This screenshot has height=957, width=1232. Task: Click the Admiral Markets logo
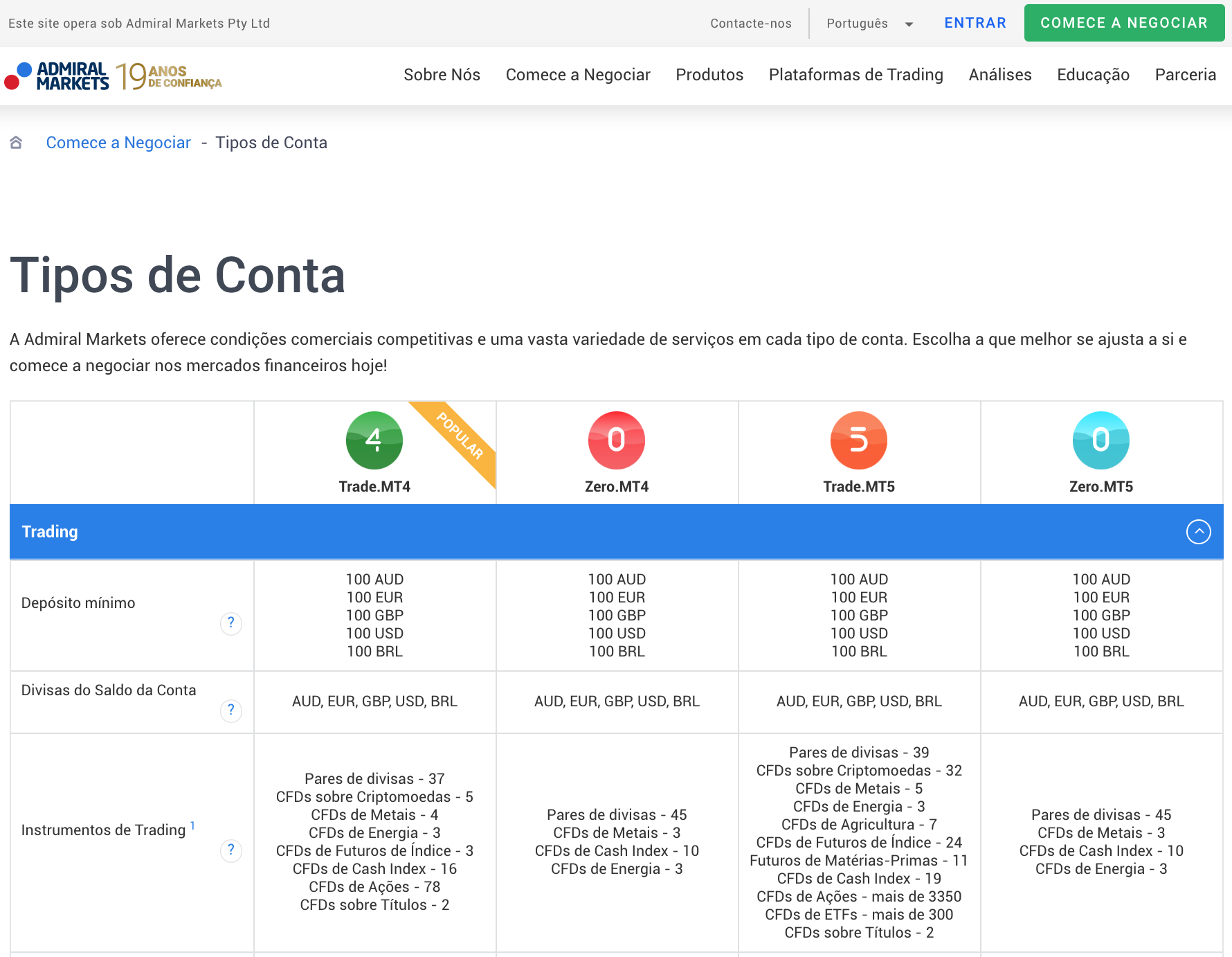(x=57, y=76)
